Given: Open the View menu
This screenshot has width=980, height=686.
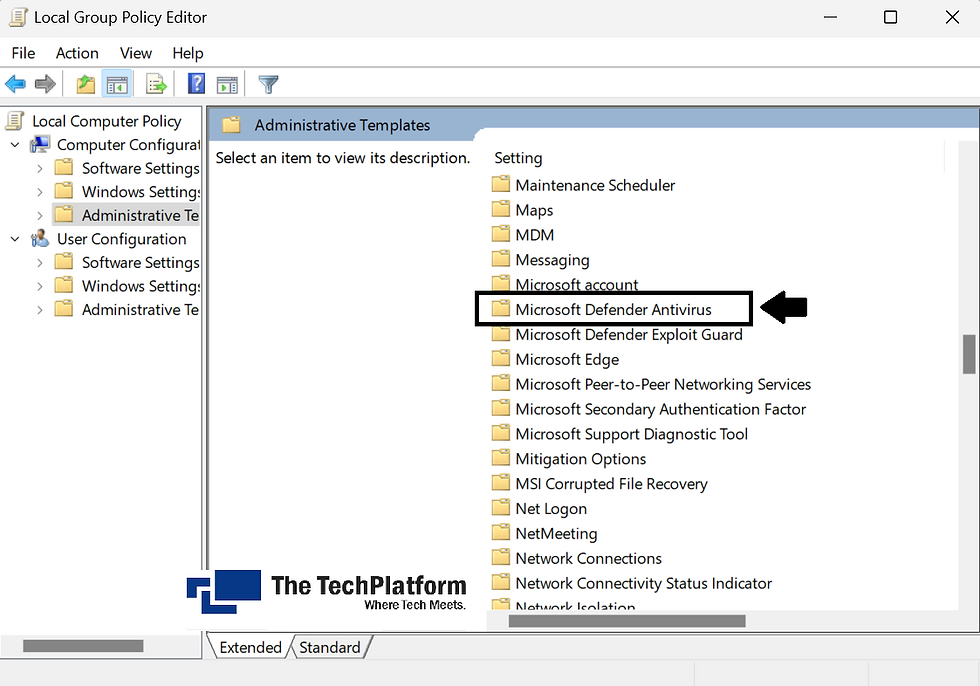Looking at the screenshot, I should (136, 53).
